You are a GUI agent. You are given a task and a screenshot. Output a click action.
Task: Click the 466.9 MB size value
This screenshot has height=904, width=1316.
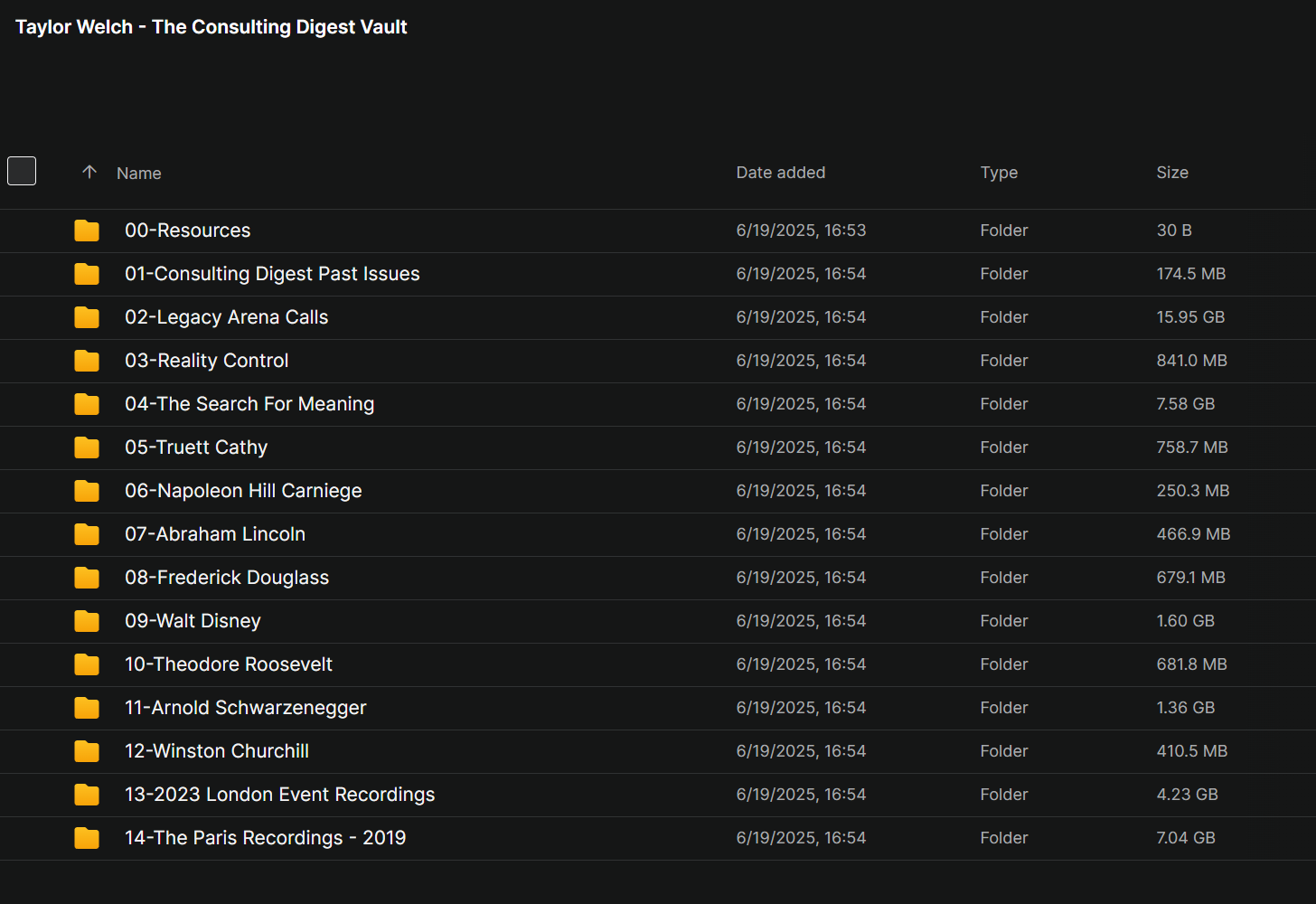tap(1193, 534)
